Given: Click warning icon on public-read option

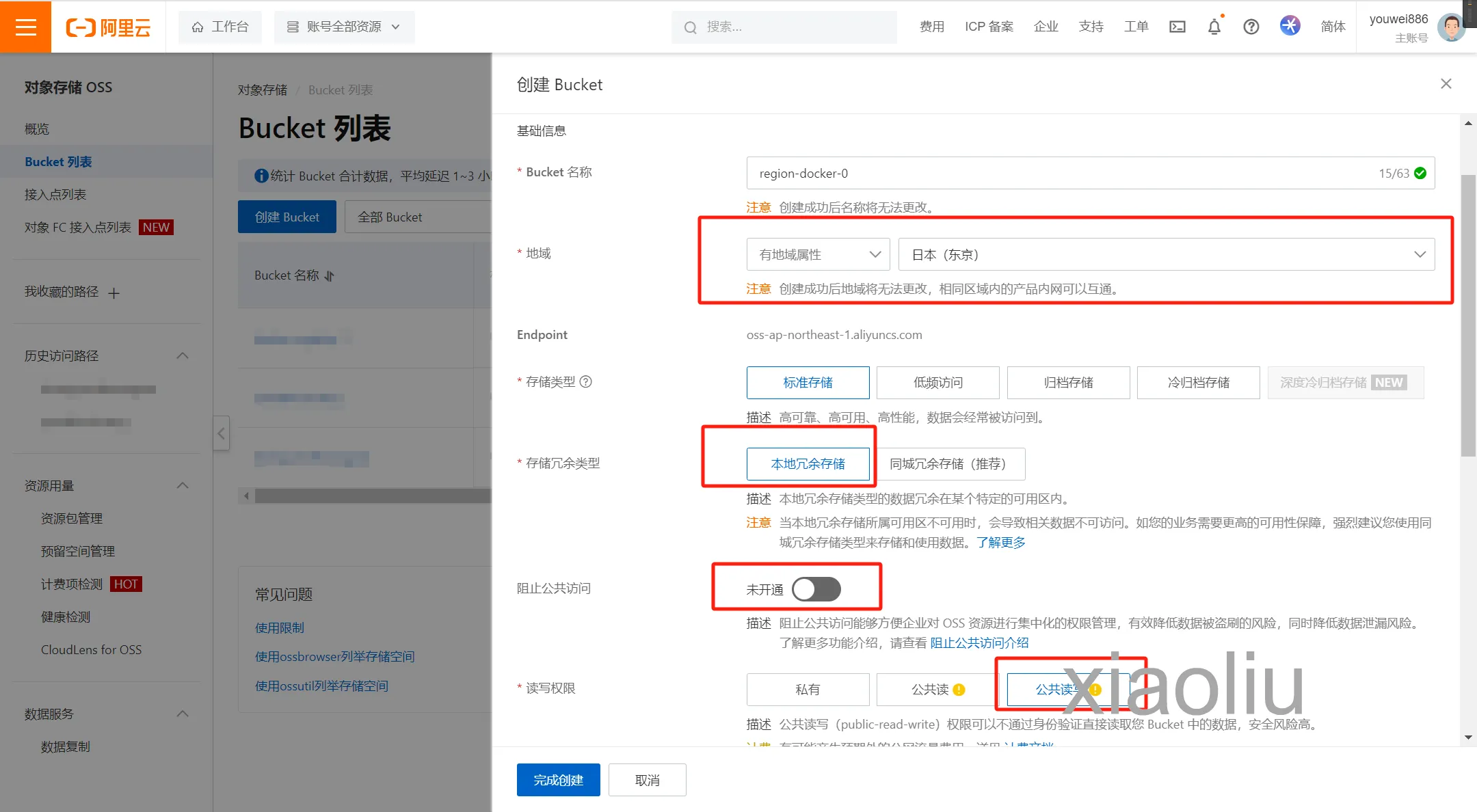Looking at the screenshot, I should pyautogui.click(x=959, y=690).
